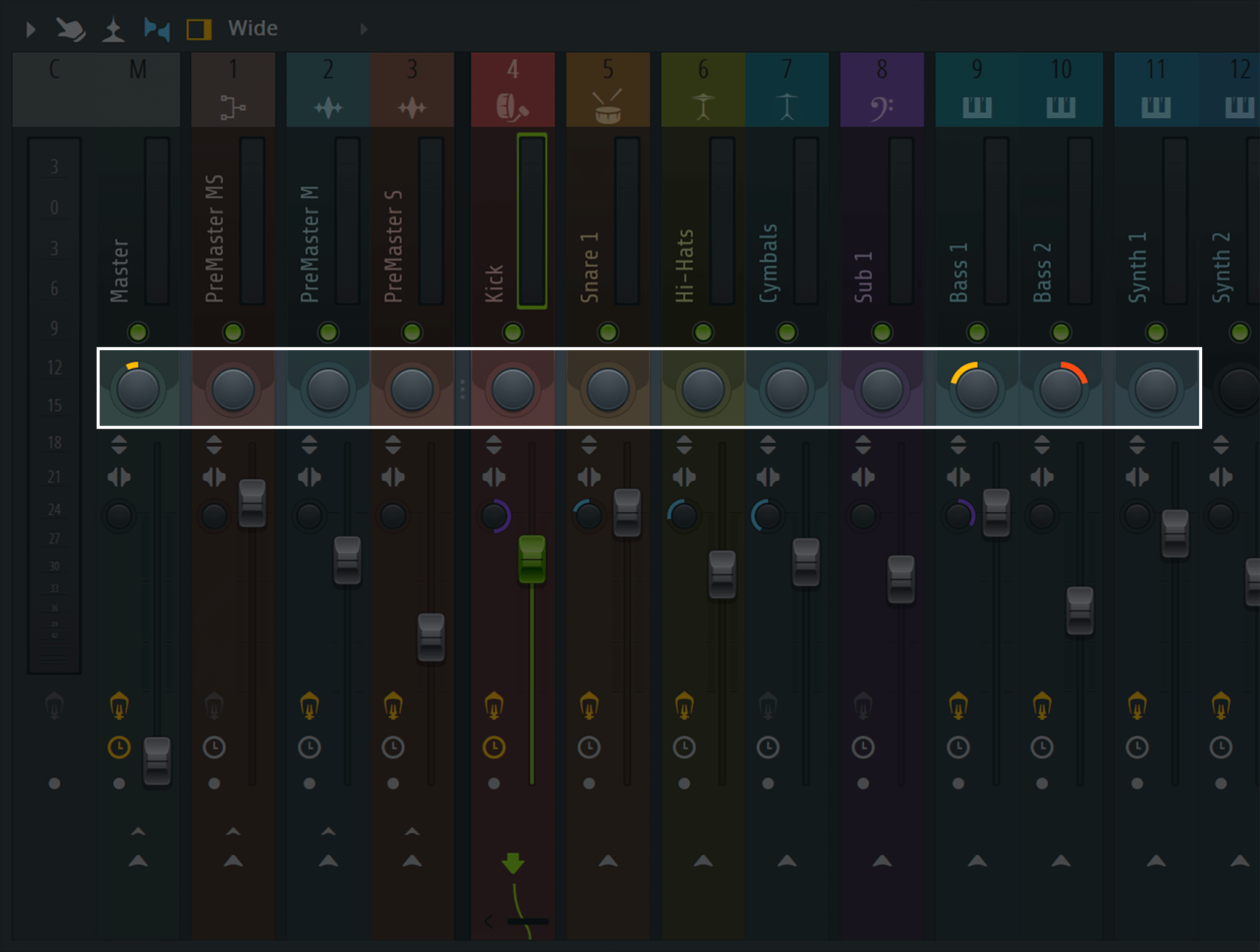
Task: Click the Master pan knob
Action: point(138,389)
